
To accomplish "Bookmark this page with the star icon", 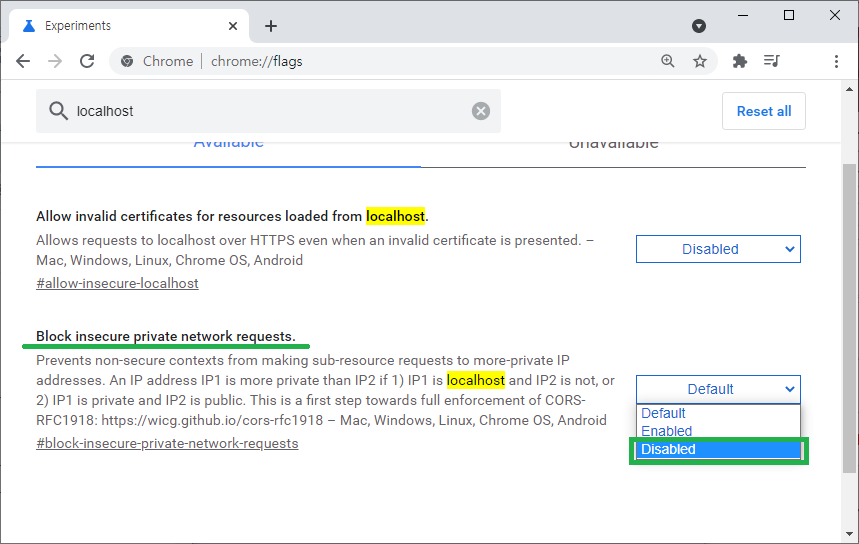I will click(700, 61).
